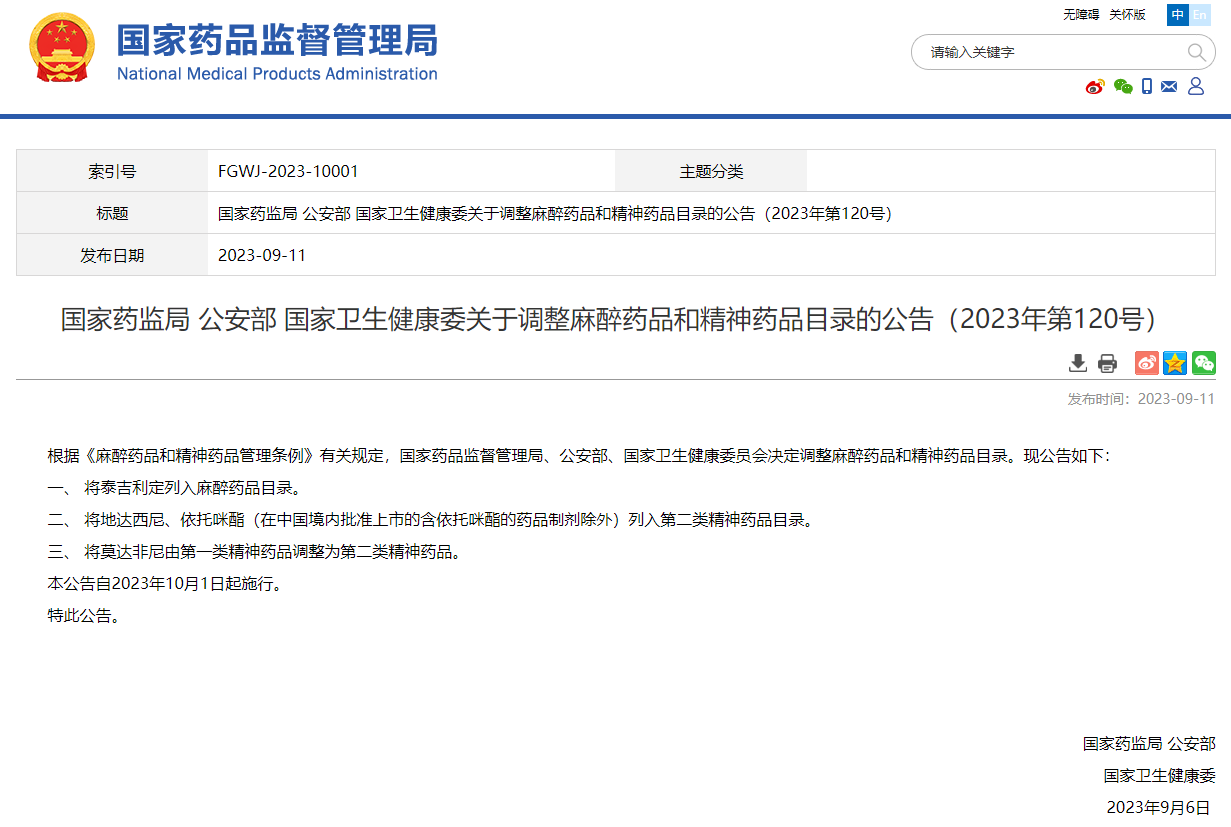1231x827 pixels.
Task: Click the 主题分类 table header cell
Action: pos(713,170)
